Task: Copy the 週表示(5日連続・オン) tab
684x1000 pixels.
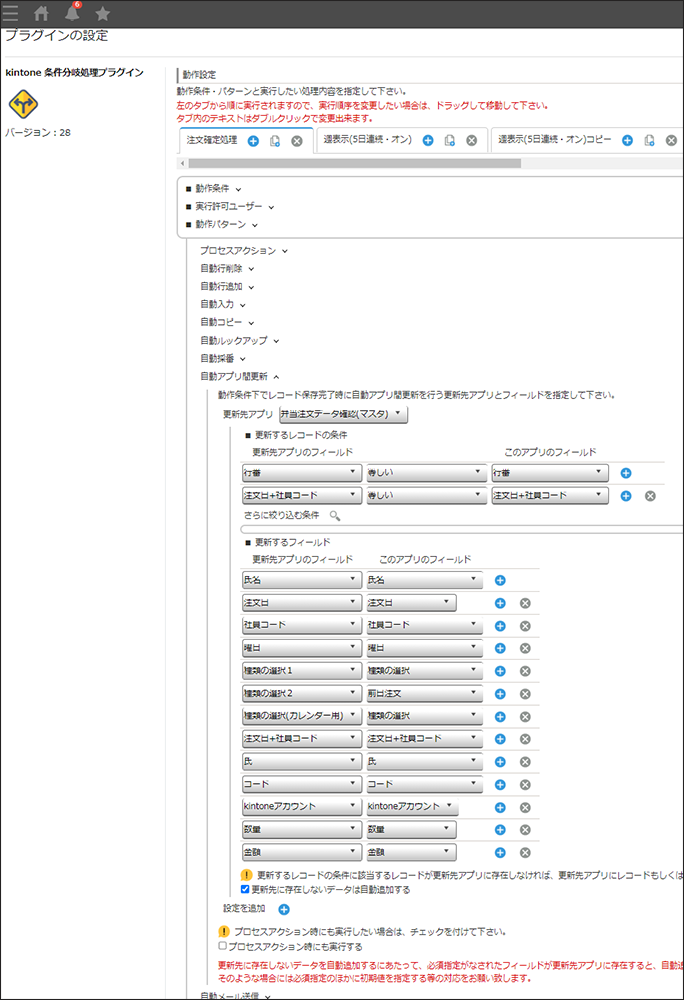Action: click(449, 140)
